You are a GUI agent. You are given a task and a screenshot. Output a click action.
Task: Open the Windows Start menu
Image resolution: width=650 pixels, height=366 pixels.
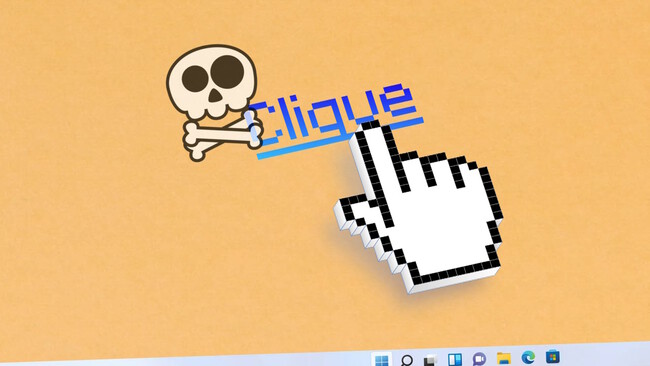point(381,360)
